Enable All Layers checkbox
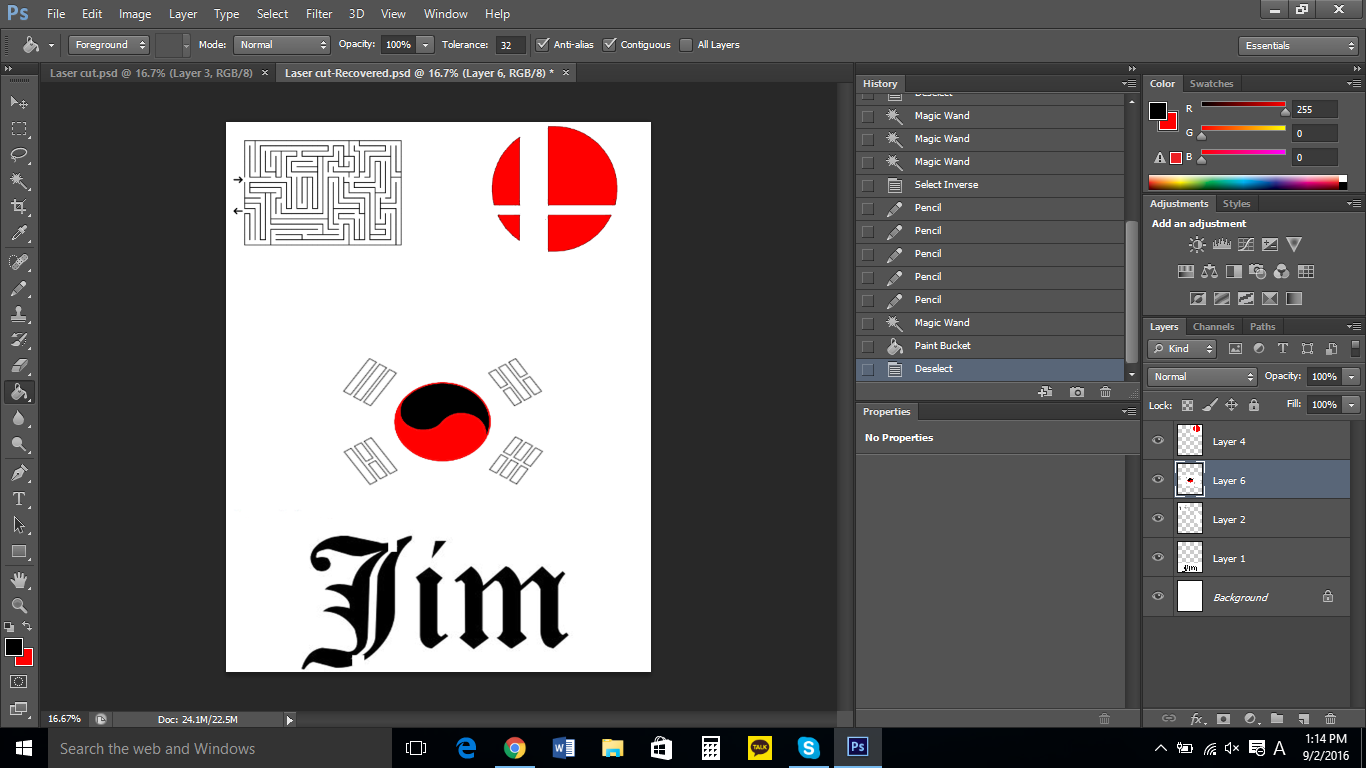Screen dimensions: 1366x768 tap(686, 44)
